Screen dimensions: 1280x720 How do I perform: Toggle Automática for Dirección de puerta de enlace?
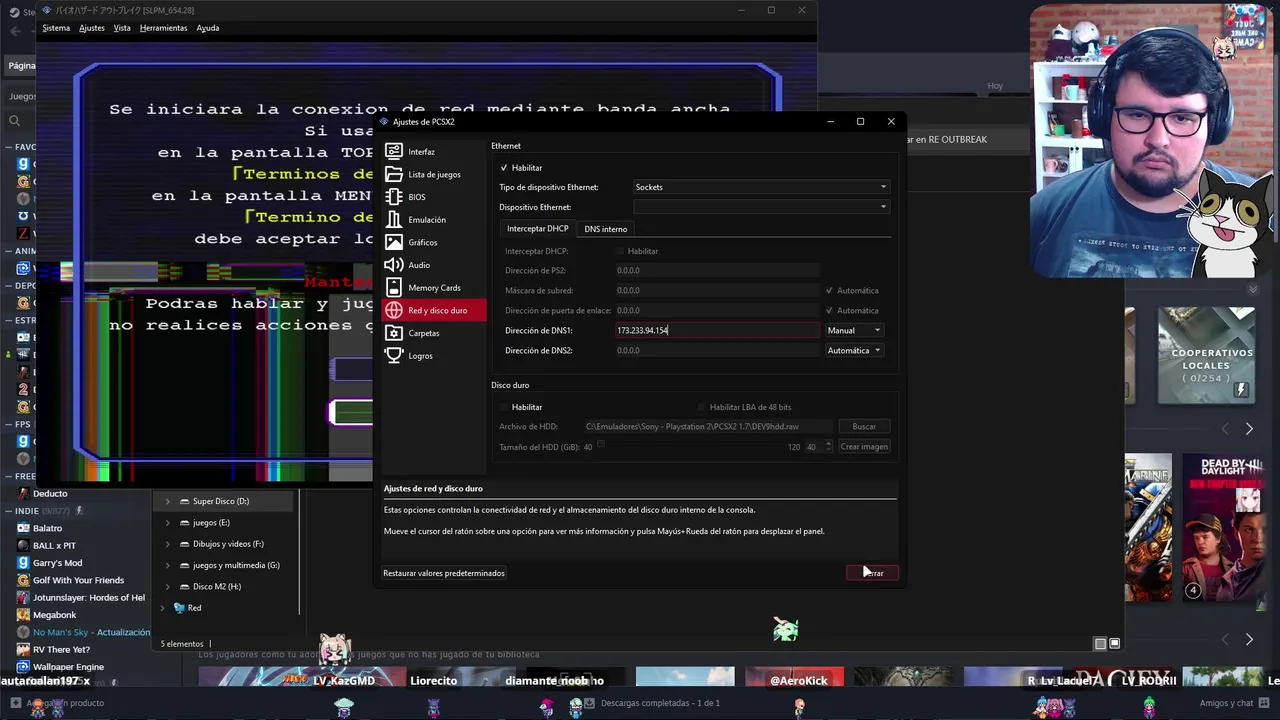[829, 311]
